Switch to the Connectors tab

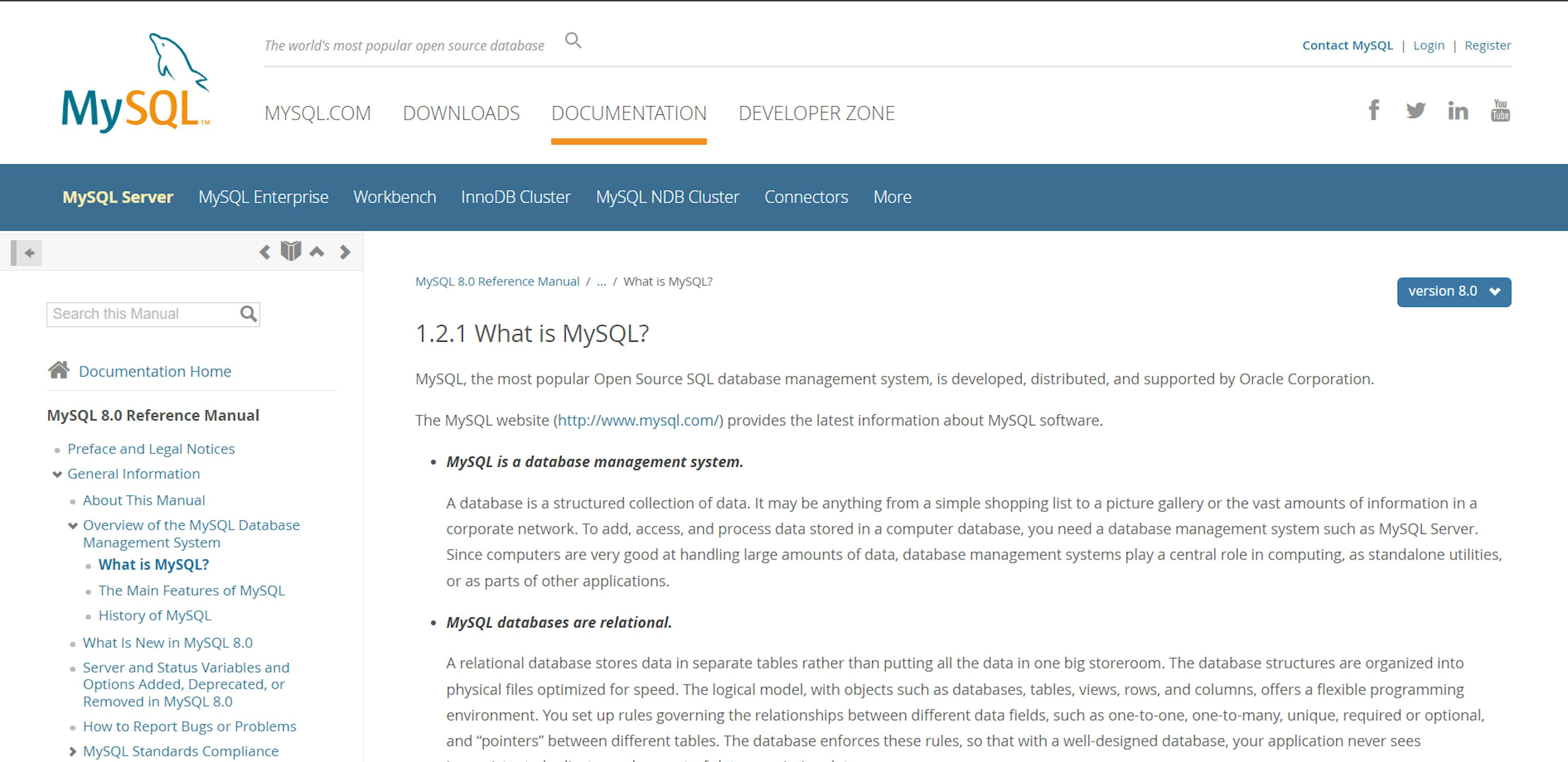pyautogui.click(x=806, y=197)
